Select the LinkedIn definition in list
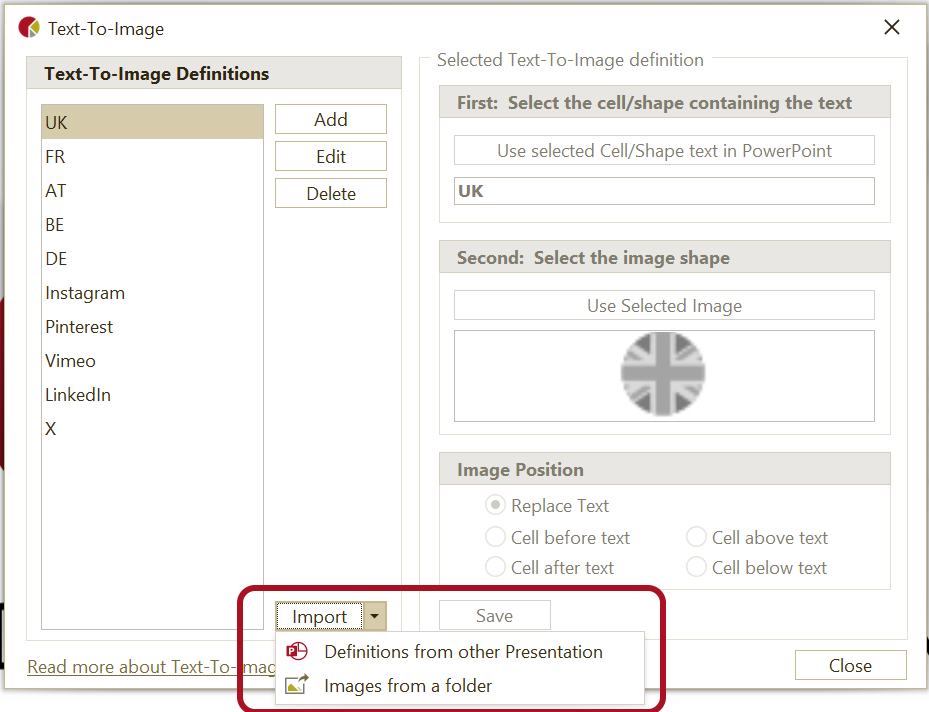Screen dimensions: 929x712 pyautogui.click(x=78, y=395)
